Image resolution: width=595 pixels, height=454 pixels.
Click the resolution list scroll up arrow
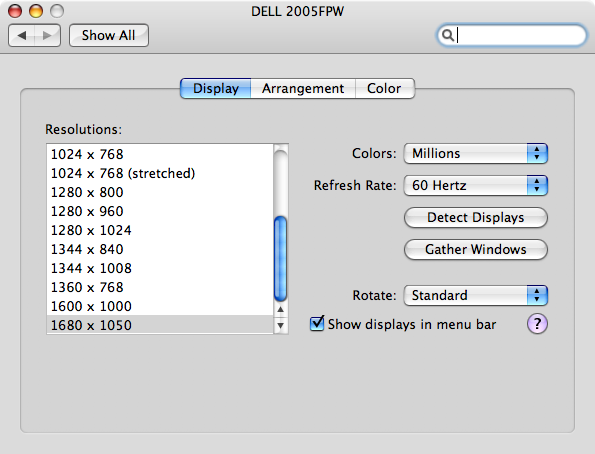point(280,309)
